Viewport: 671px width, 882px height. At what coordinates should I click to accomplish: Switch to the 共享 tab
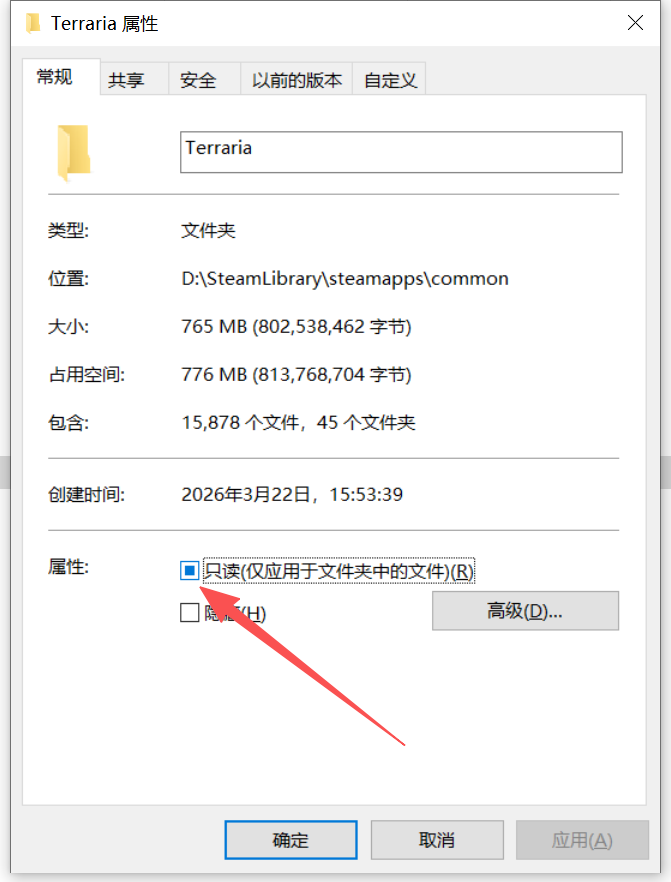[127, 80]
